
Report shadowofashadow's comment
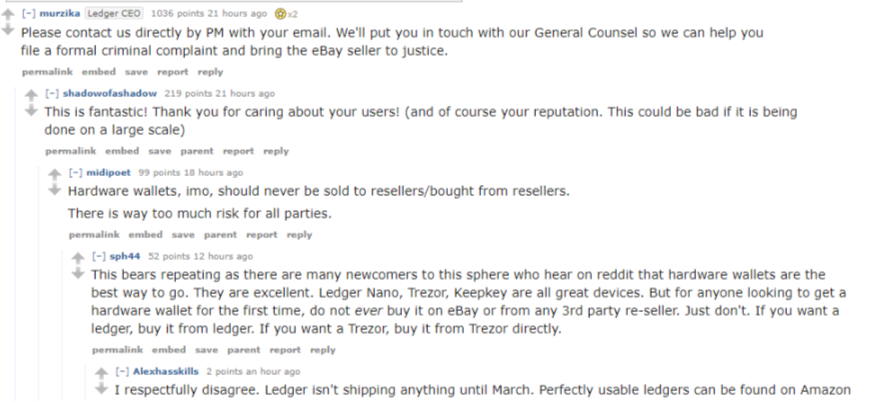[238, 151]
